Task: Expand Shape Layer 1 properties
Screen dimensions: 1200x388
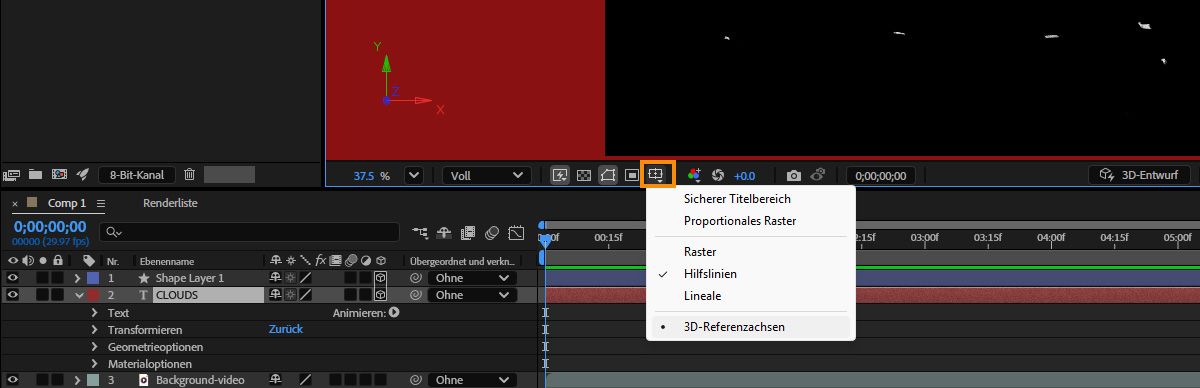Action: point(79,278)
